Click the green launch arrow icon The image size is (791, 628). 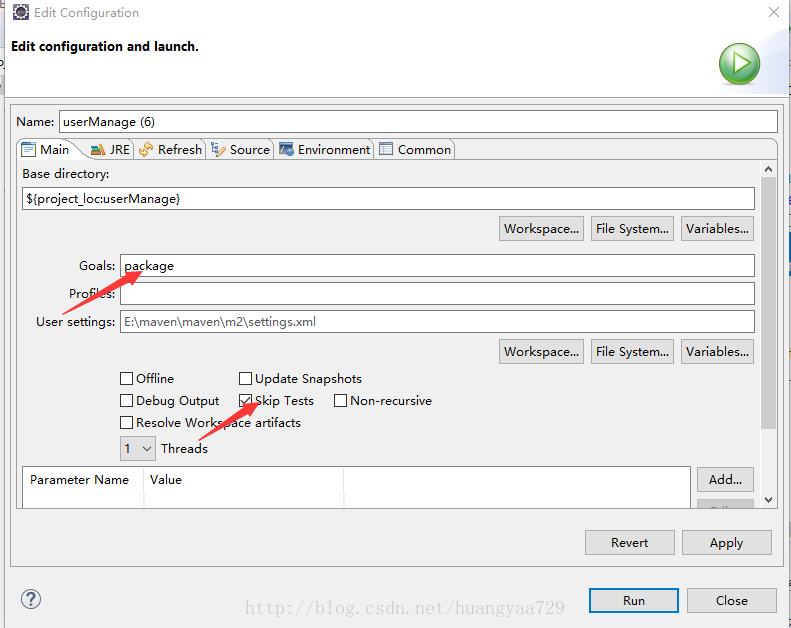click(739, 64)
